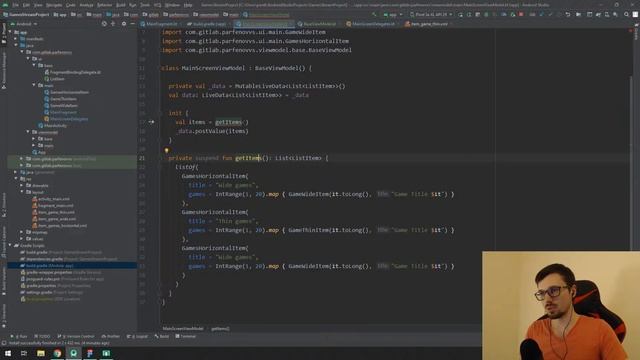The image size is (640, 360).
Task: Open the Pixel device selector dropdown
Action: (x=431, y=14)
